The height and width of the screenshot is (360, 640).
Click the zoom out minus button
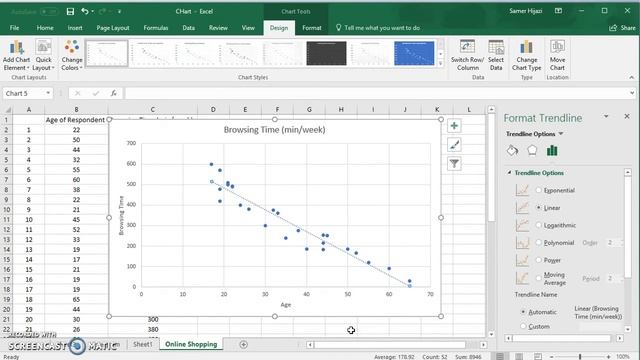tap(551, 356)
